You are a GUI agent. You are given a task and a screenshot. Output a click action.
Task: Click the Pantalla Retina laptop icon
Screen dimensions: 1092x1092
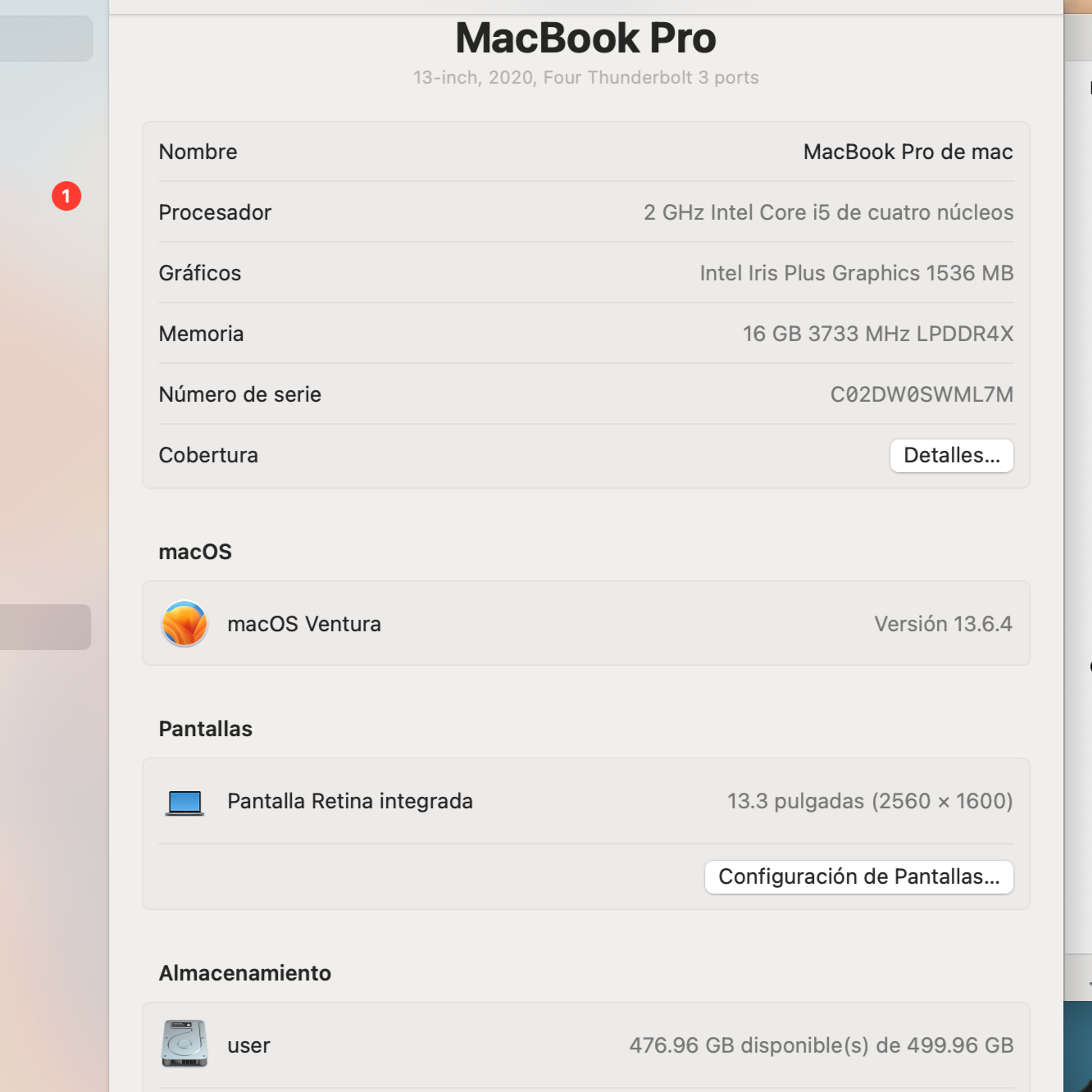[x=184, y=803]
